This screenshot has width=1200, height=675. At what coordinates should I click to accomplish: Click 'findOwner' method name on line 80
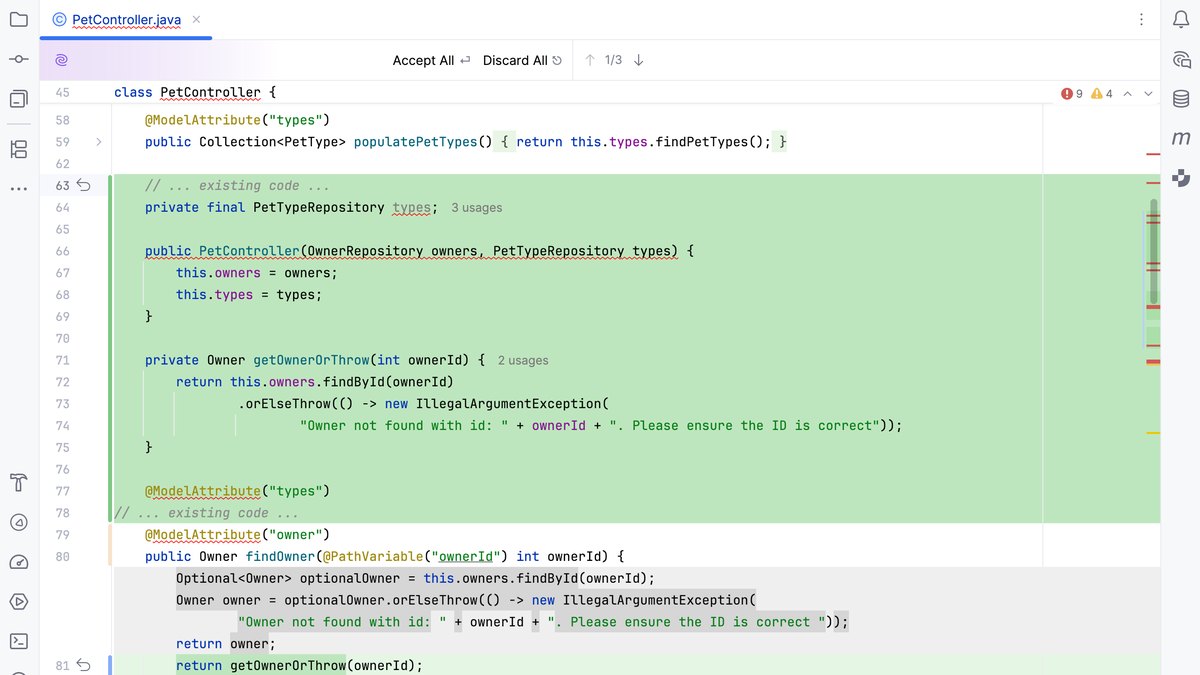pyautogui.click(x=281, y=556)
